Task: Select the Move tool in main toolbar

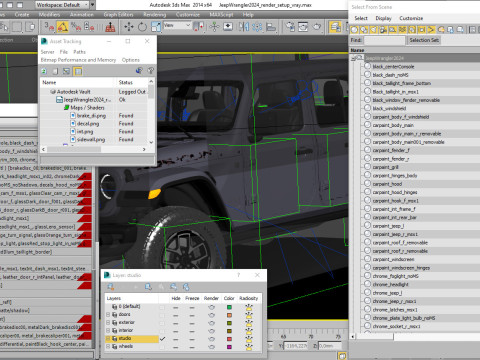Action: pos(129,27)
